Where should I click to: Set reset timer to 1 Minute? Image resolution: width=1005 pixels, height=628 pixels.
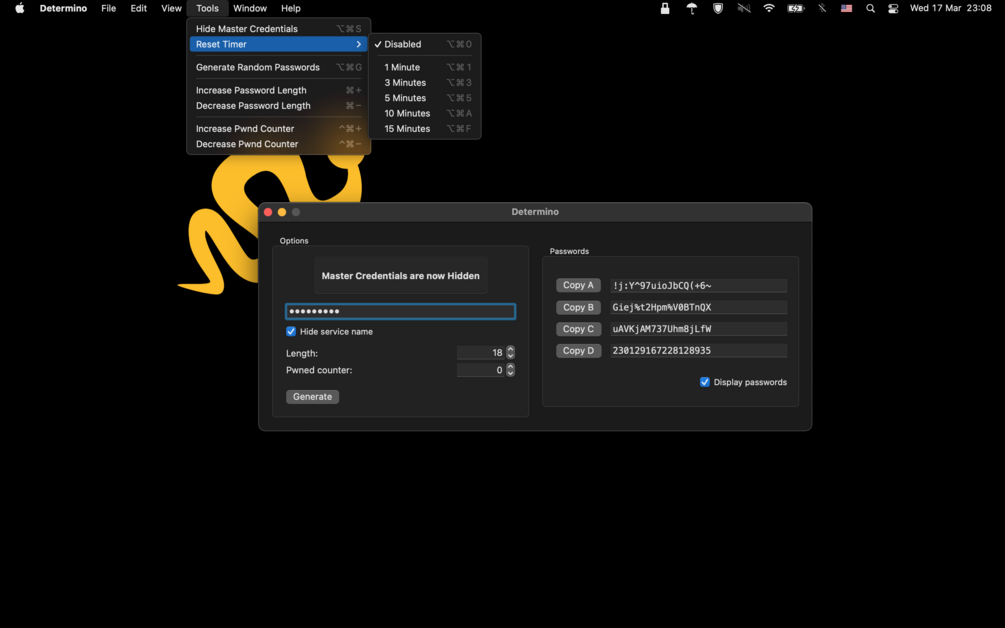click(x=424, y=67)
